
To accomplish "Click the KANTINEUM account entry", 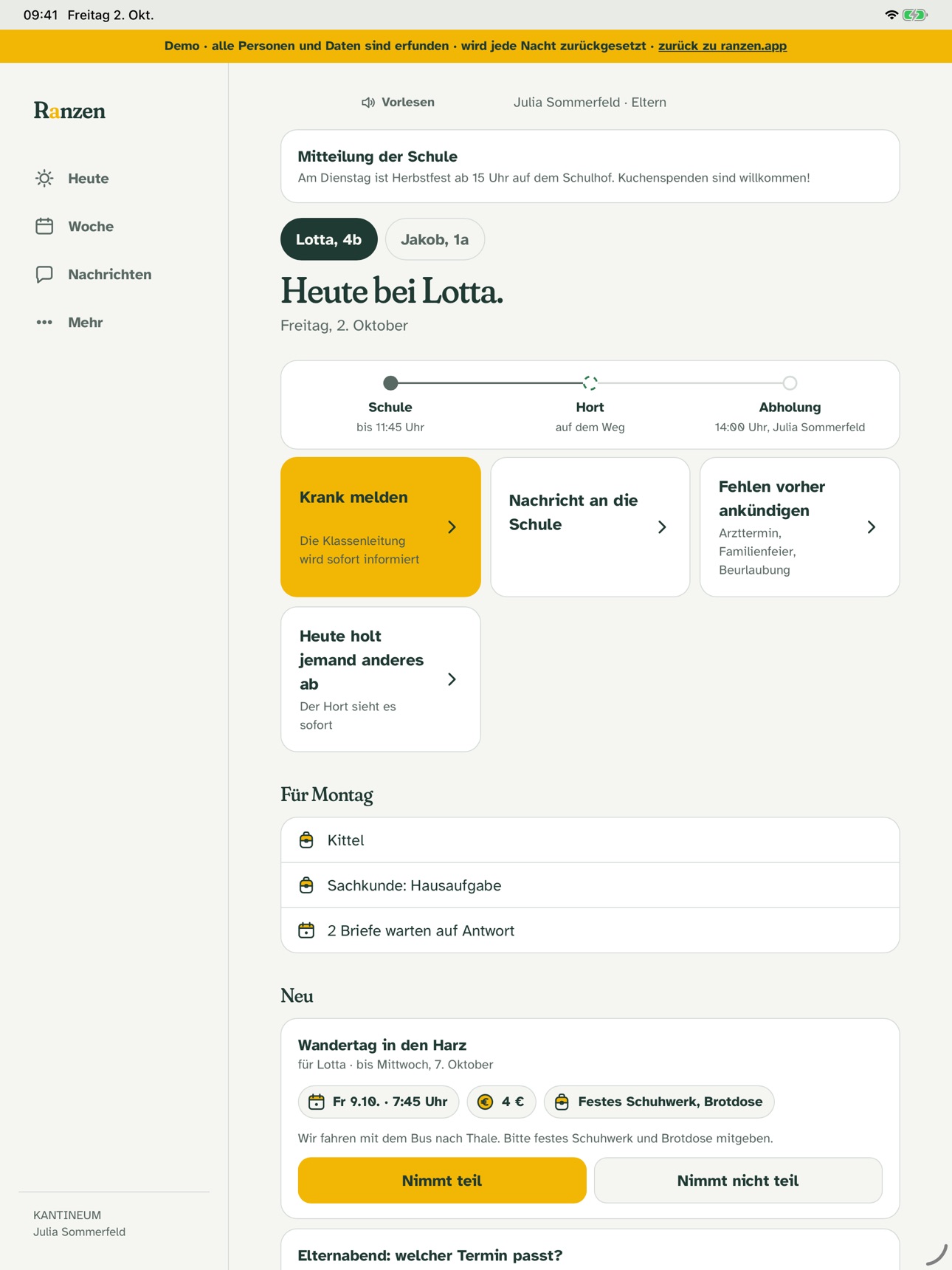I will (80, 1223).
